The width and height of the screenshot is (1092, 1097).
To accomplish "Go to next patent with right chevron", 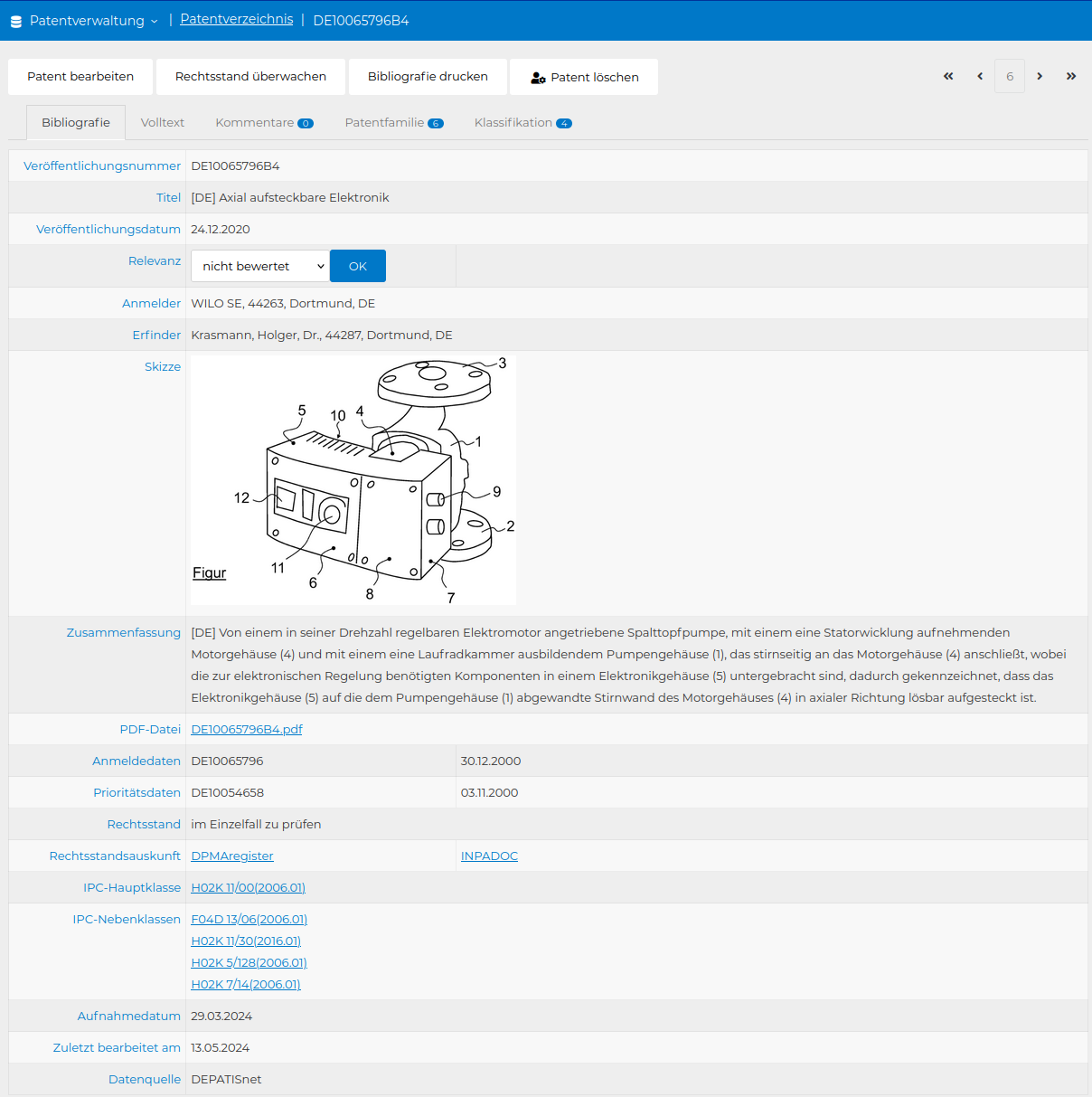I will tap(1040, 76).
